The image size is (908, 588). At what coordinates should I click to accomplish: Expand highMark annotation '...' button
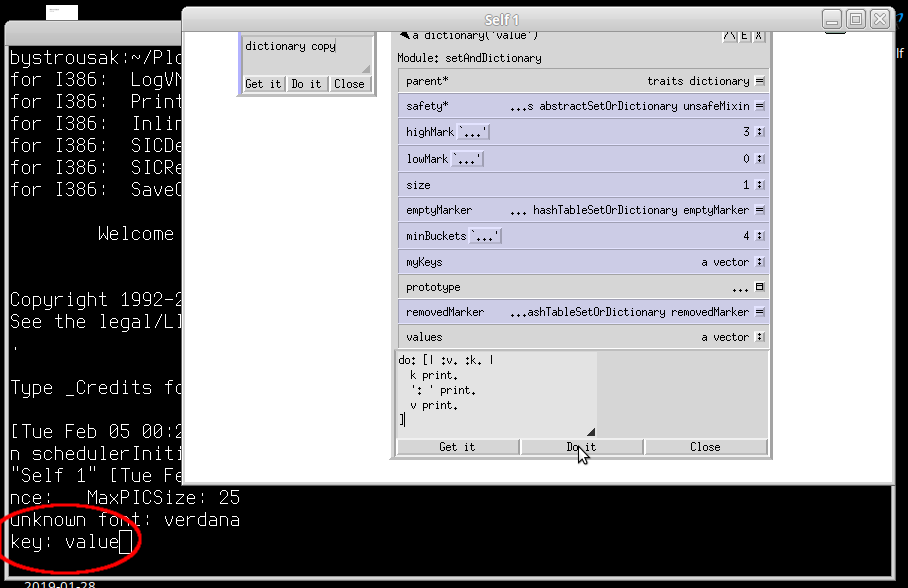tap(473, 132)
